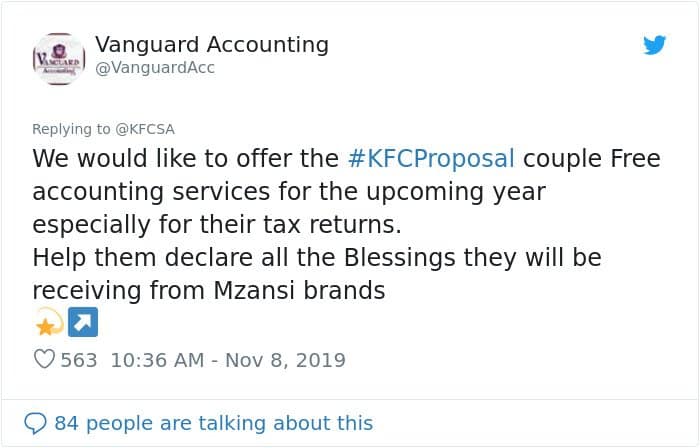Viewport: 700px width, 448px height.
Task: View 84 people are talking about this
Action: [213, 423]
